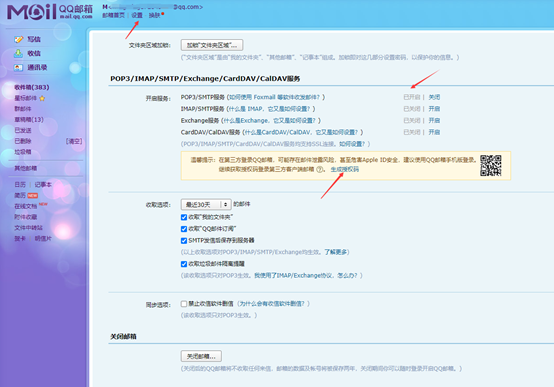Click 开启 for IMAP/SMTP服务
The height and width of the screenshot is (387, 554).
(434, 109)
